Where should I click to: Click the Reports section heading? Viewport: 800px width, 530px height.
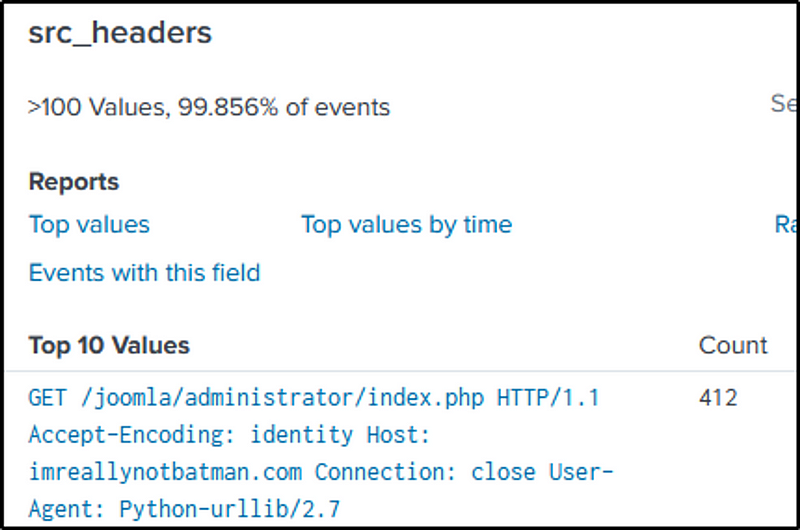(x=74, y=182)
